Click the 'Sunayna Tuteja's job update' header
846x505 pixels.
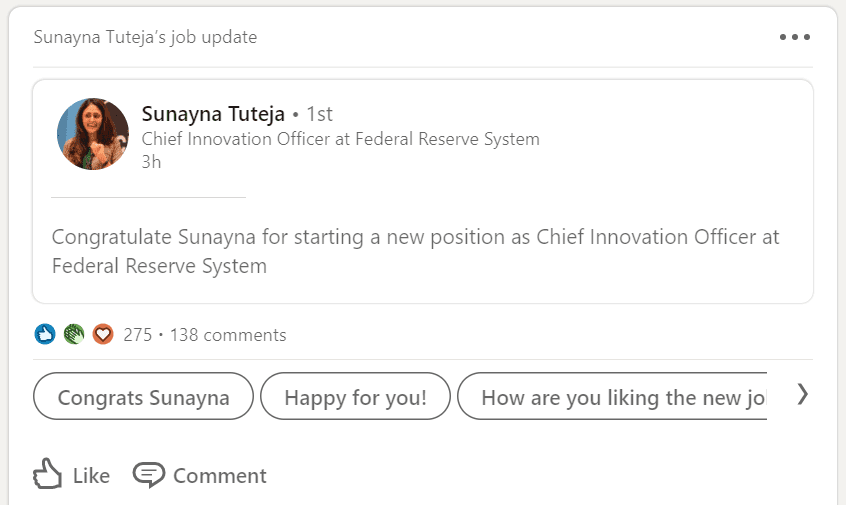coord(145,37)
